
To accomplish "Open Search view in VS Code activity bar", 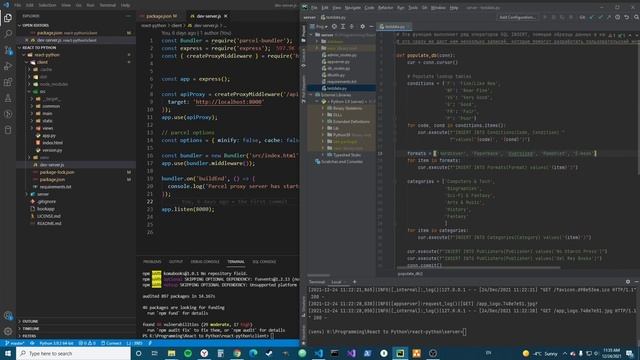I will coord(8,33).
